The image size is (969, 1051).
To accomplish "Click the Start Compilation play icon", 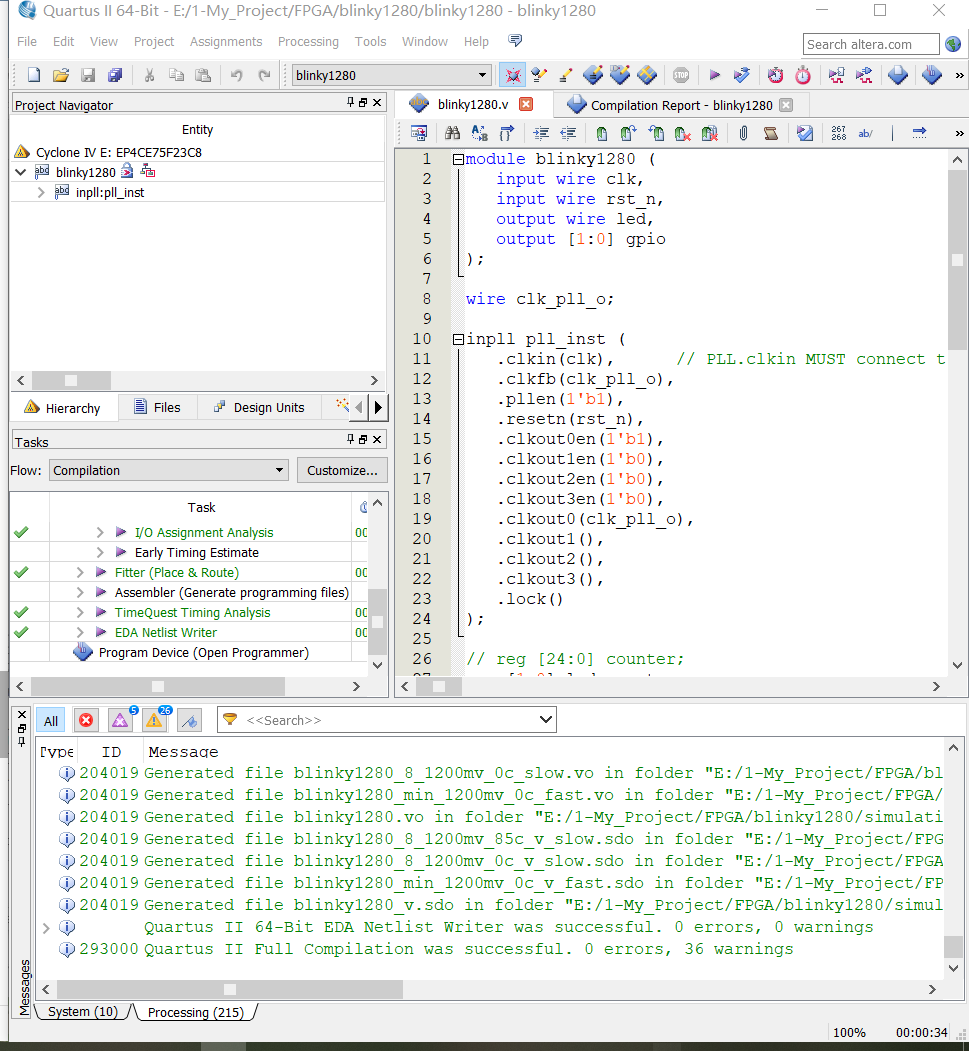I will pyautogui.click(x=714, y=75).
